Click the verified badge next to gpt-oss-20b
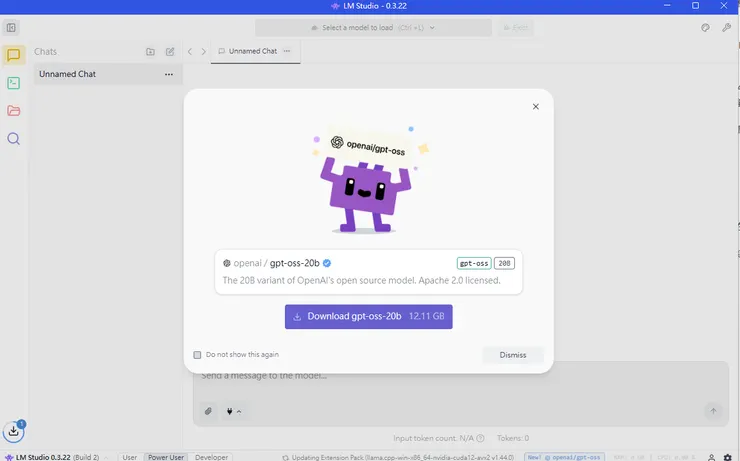 (x=327, y=263)
